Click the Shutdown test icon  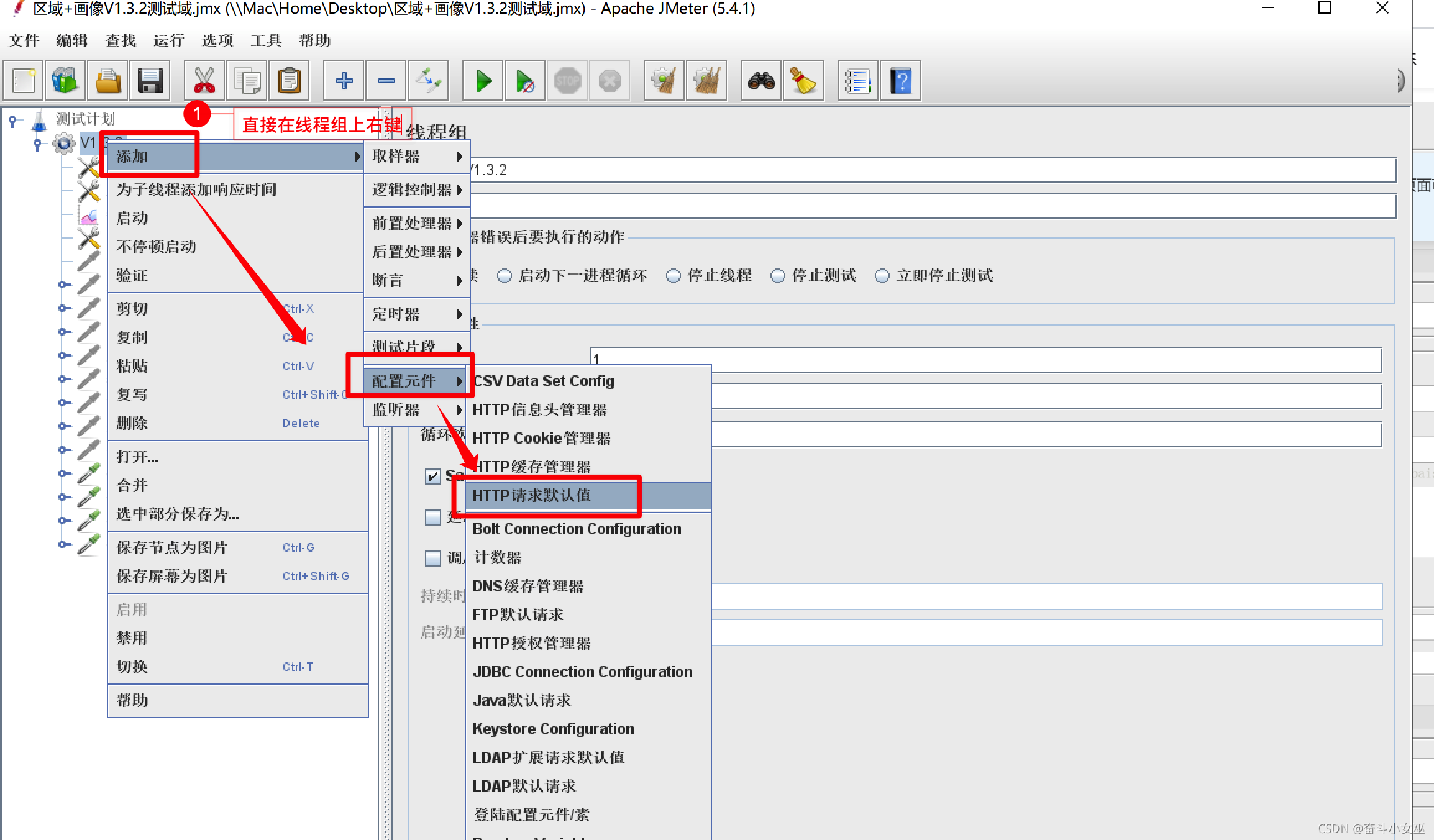pos(610,81)
